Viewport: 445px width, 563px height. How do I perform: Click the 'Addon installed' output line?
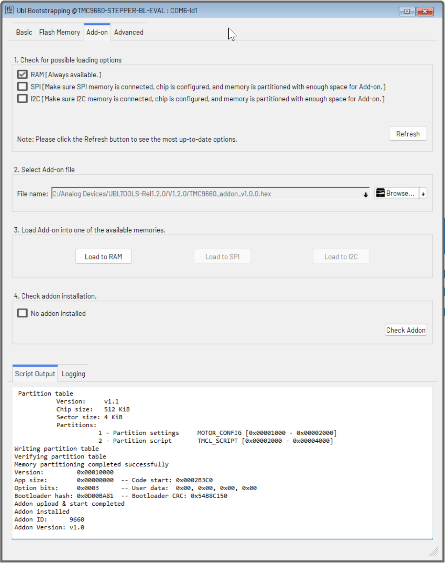coord(42,511)
